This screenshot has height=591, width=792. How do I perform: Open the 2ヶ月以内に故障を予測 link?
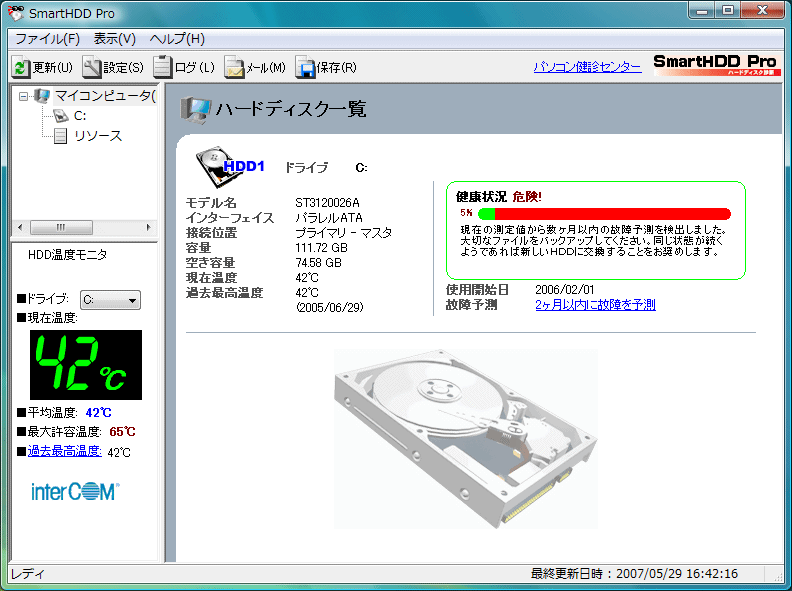[x=595, y=305]
